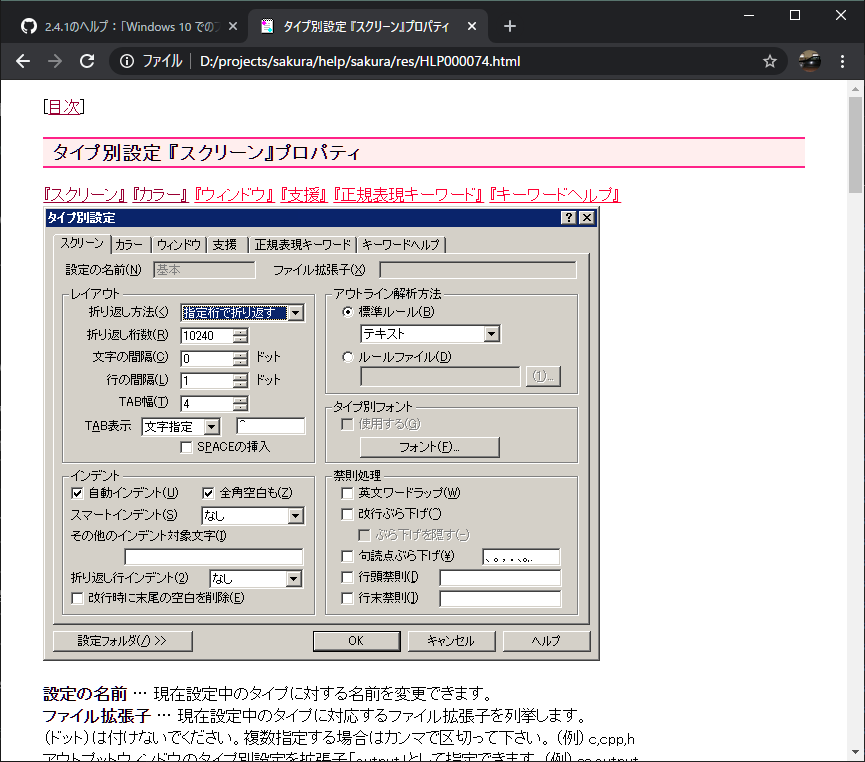Toggle the 全角空白も checkbox

(x=208, y=493)
